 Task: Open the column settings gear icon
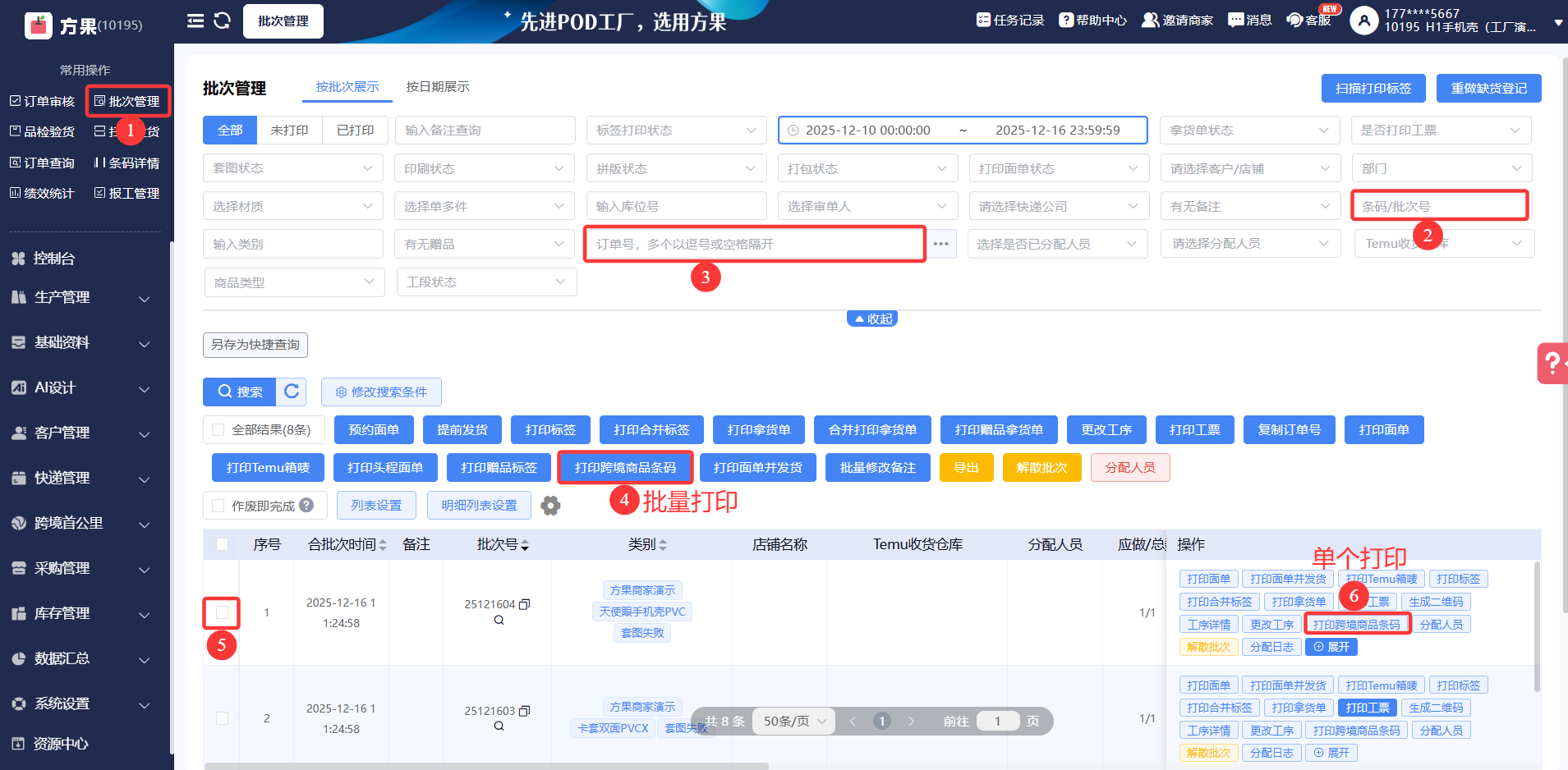(x=551, y=506)
